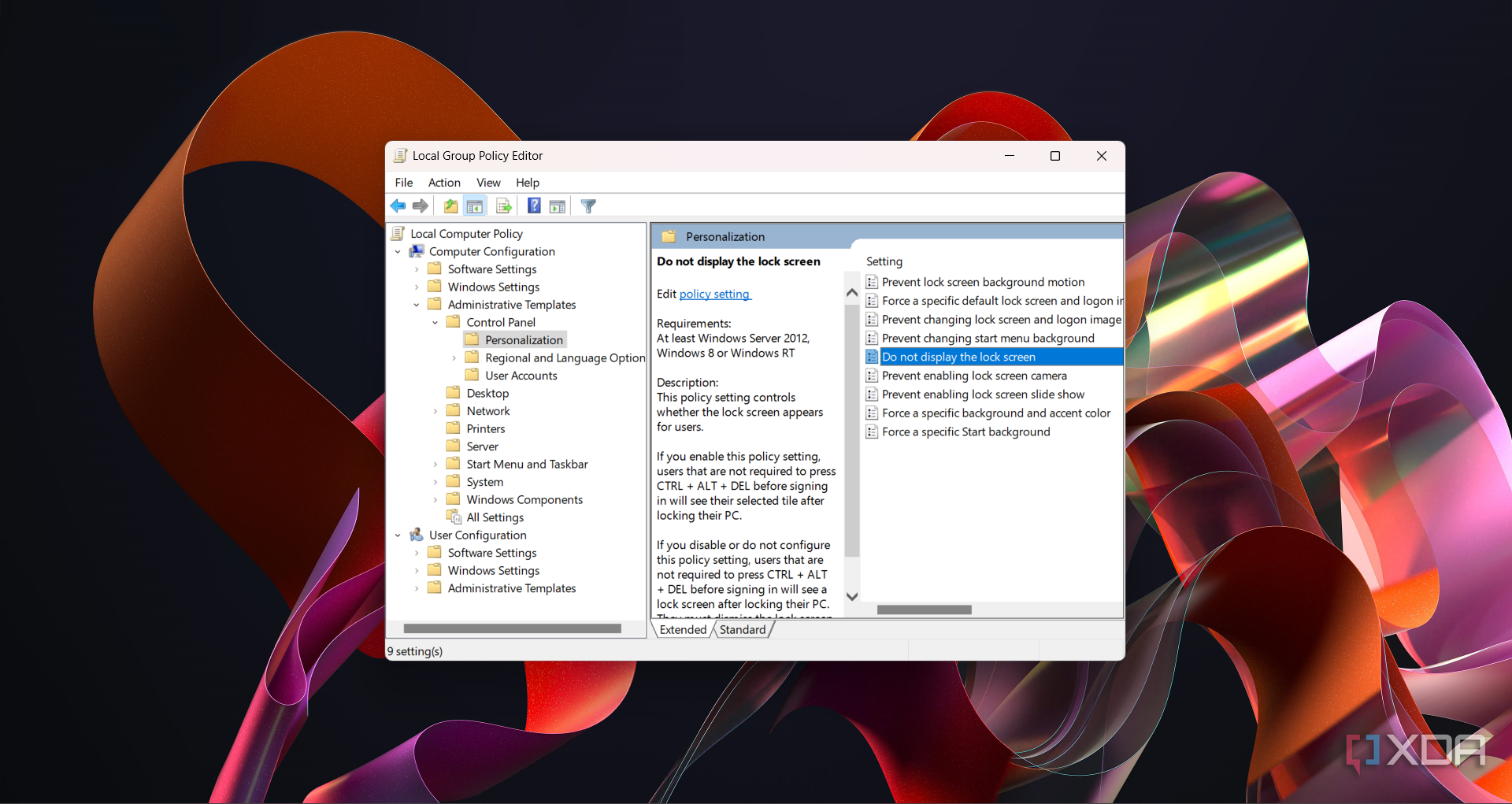Collapse the User Configuration node
This screenshot has height=804, width=1512.
click(x=398, y=535)
